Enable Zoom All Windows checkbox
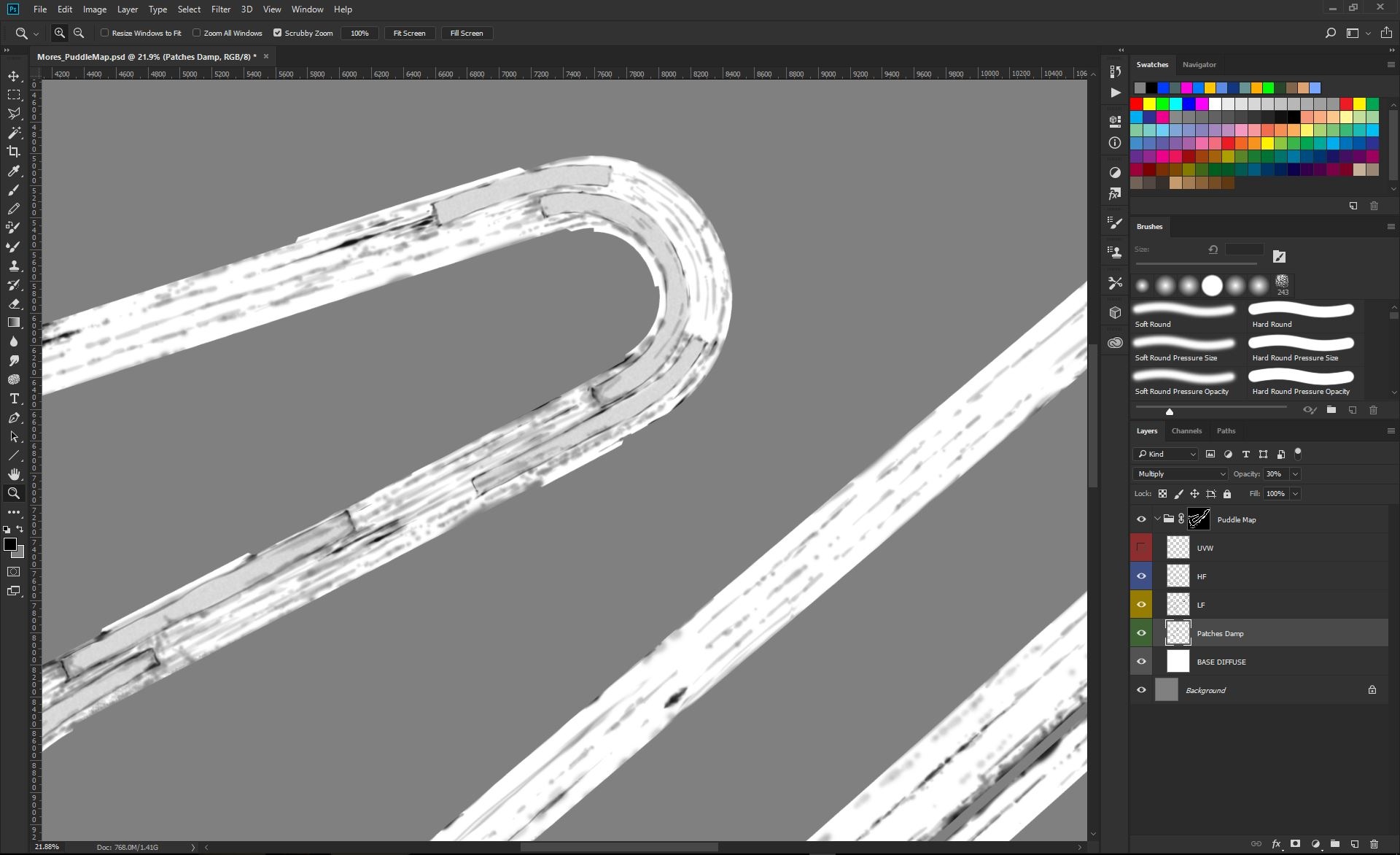This screenshot has width=1400, height=855. [197, 33]
